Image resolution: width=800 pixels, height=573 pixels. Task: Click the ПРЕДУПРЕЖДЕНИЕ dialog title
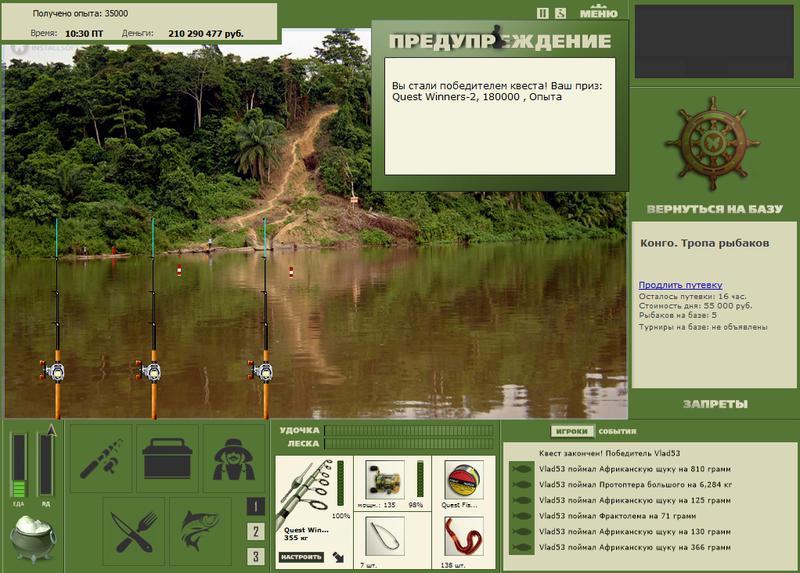point(500,41)
